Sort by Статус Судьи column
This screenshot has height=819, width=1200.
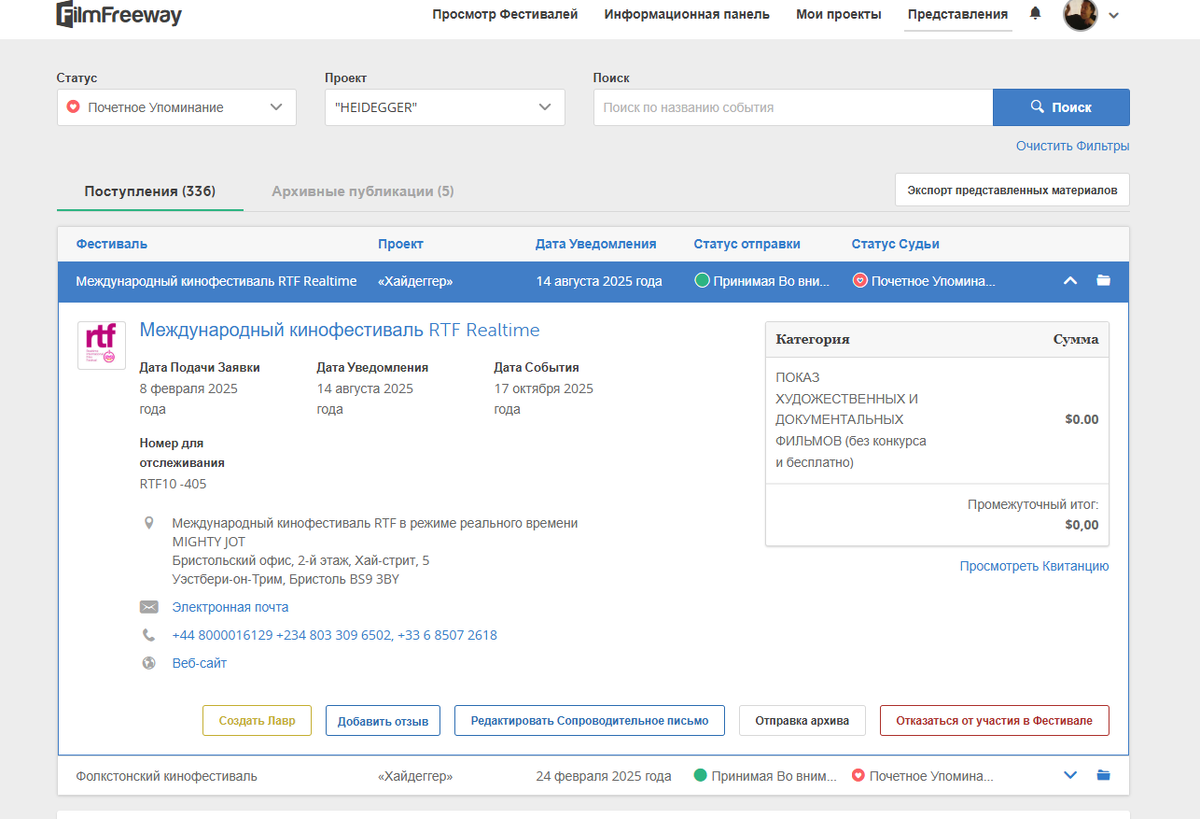pyautogui.click(x=896, y=244)
